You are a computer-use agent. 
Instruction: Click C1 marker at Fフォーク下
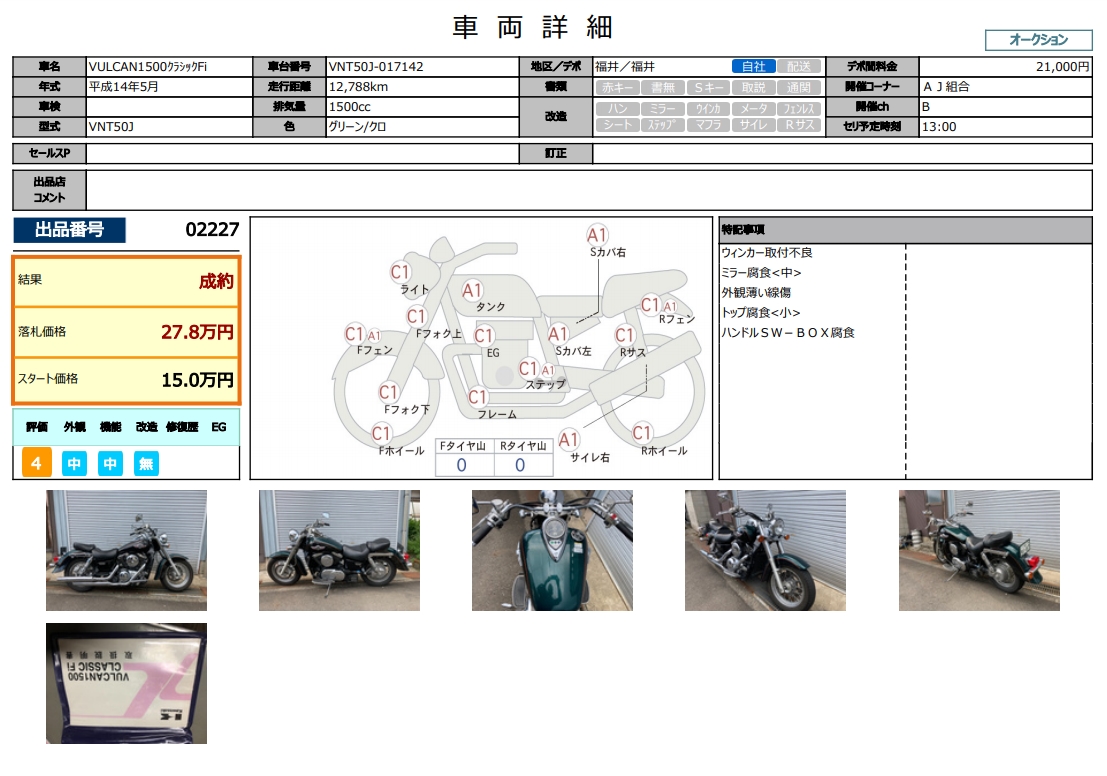click(389, 393)
